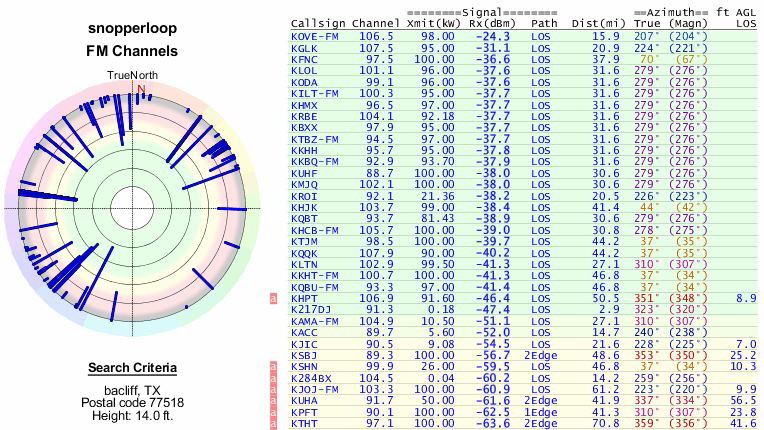
Task: Open the KILT-FM callsign link
Action: click(311, 93)
